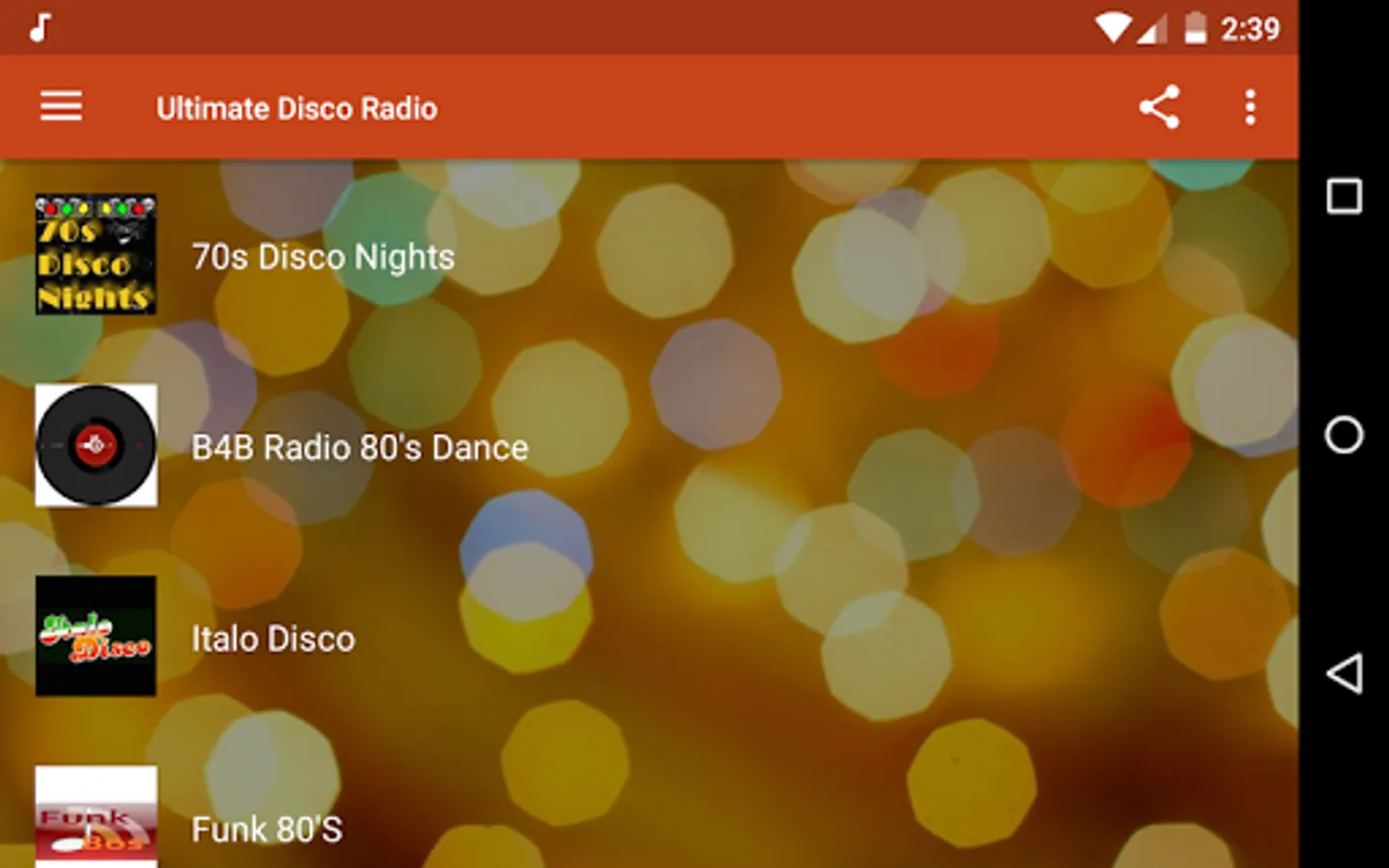Choose the Funk 80'S station label
This screenshot has width=1389, height=868.
(x=266, y=829)
